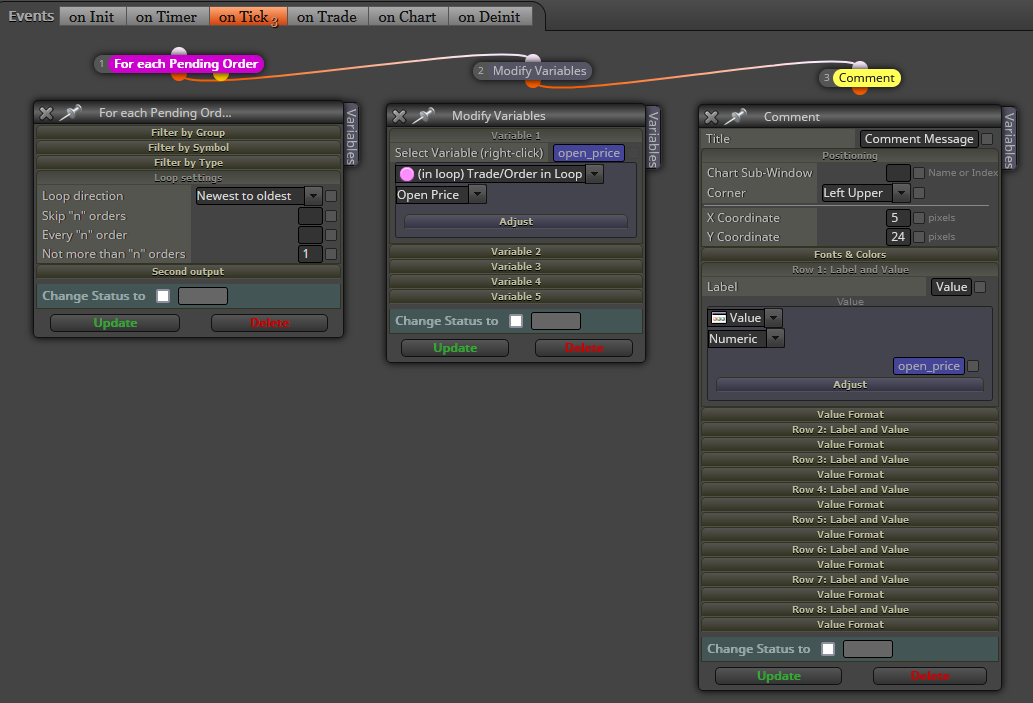The width and height of the screenshot is (1033, 703).
Task: Close the Comment panel
Action: [712, 117]
